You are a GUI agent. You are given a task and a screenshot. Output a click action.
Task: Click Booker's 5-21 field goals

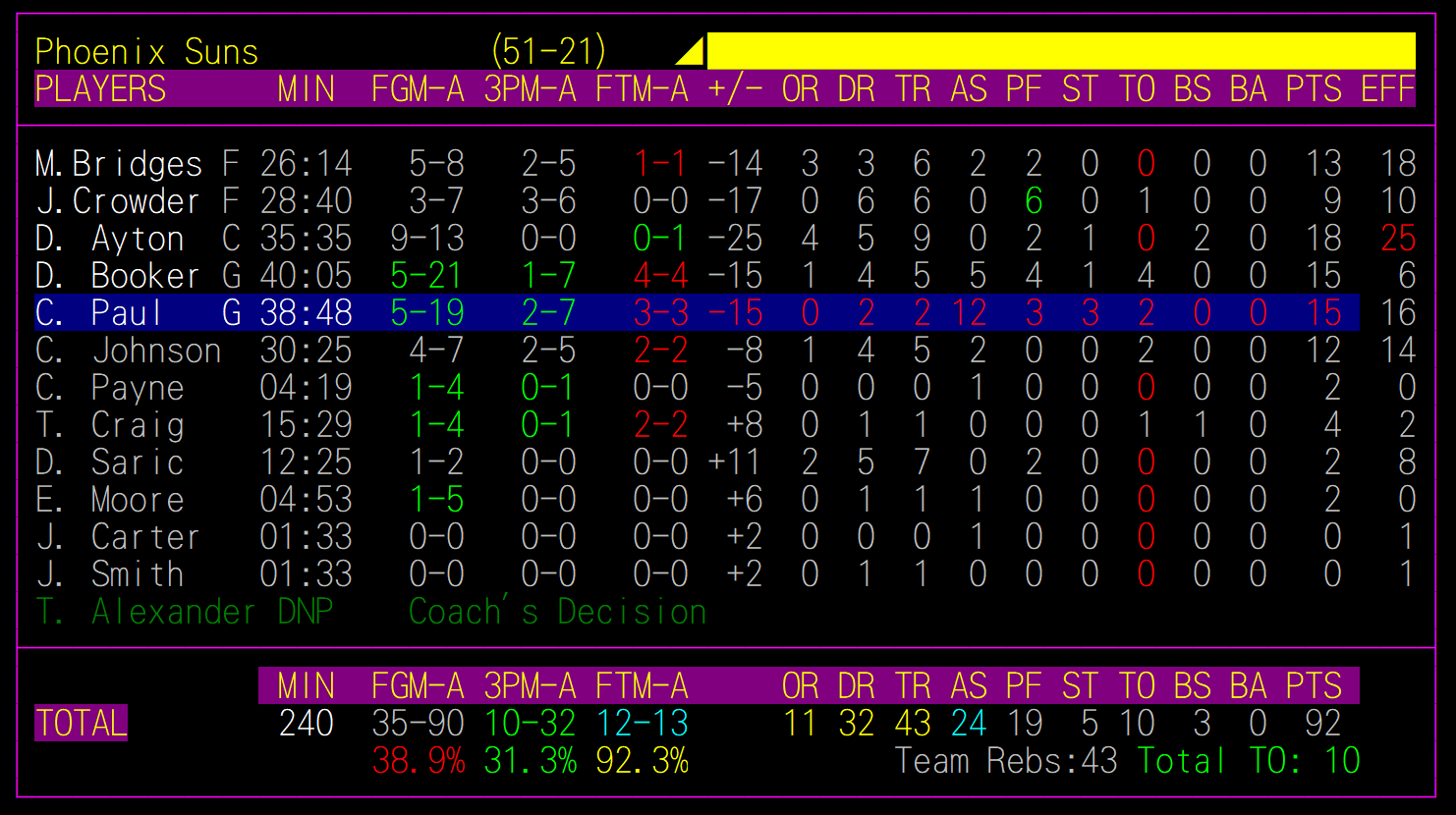click(x=426, y=276)
